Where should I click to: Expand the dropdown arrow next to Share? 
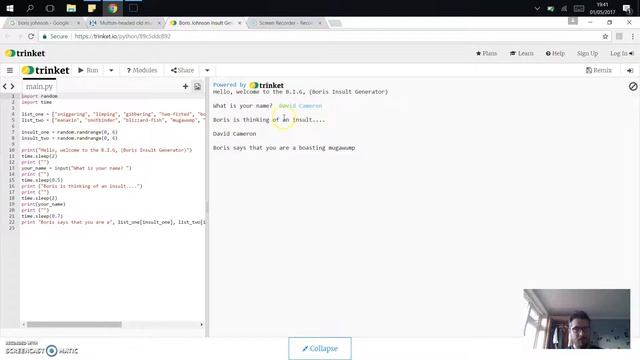click(x=207, y=70)
